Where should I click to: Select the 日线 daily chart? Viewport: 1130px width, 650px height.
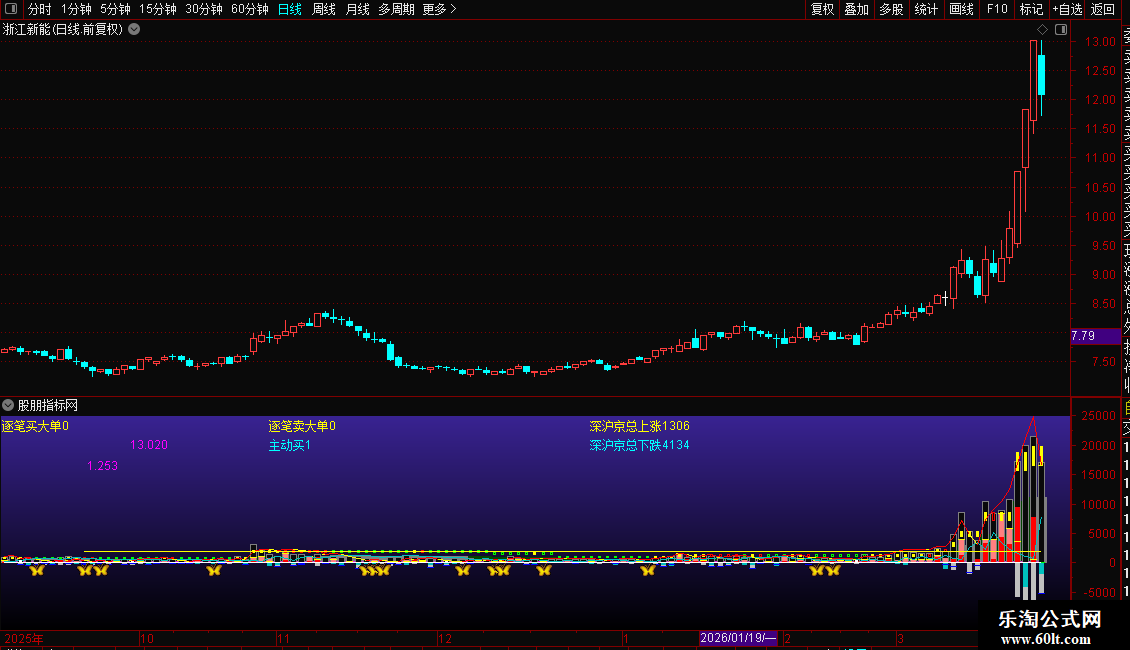[290, 9]
